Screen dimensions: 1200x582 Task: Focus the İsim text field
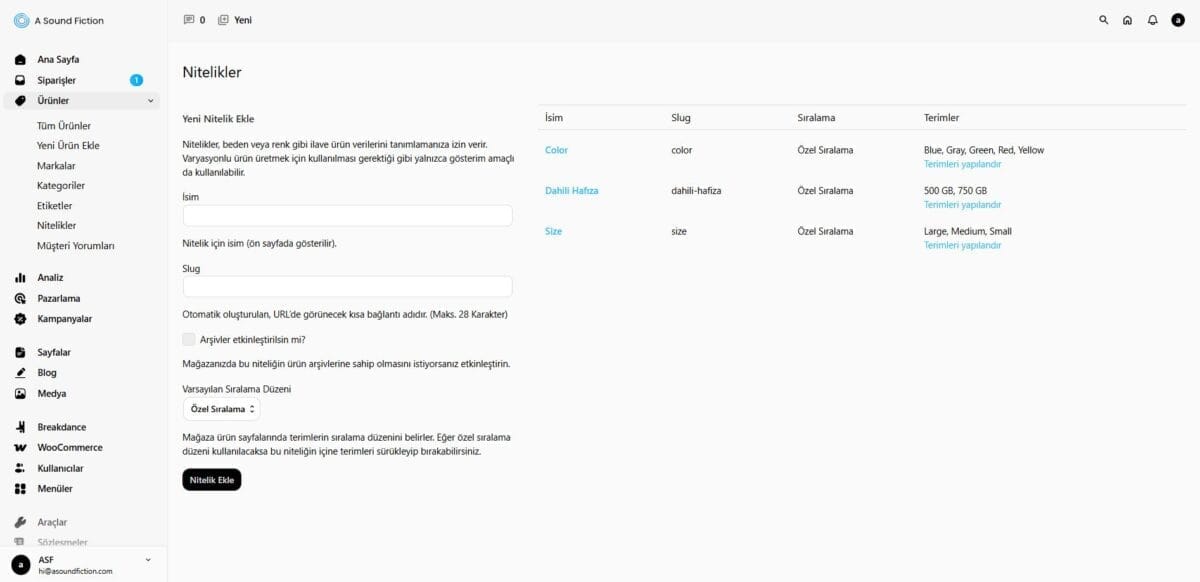click(347, 216)
